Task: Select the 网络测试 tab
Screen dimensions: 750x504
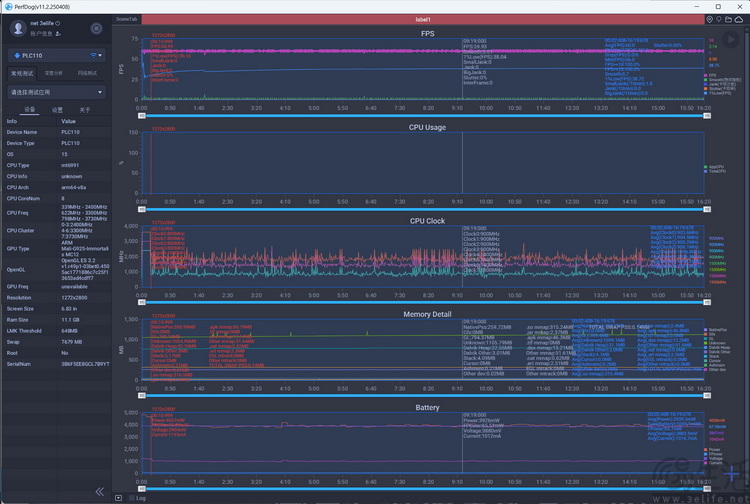Action: coord(87,73)
